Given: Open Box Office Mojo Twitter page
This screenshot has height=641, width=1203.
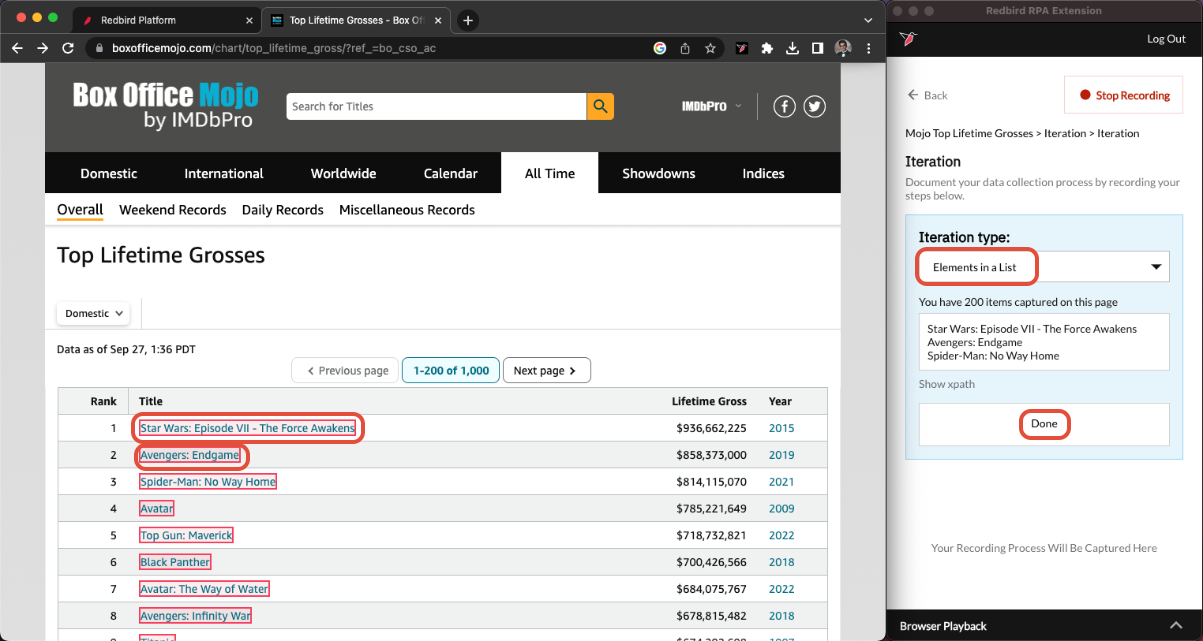Looking at the screenshot, I should [814, 106].
